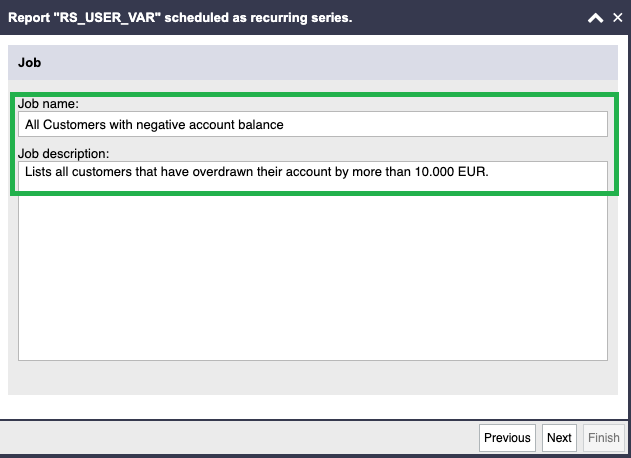This screenshot has height=458, width=631.
Task: Close the recurring series scheduling dialog
Action: 617,18
